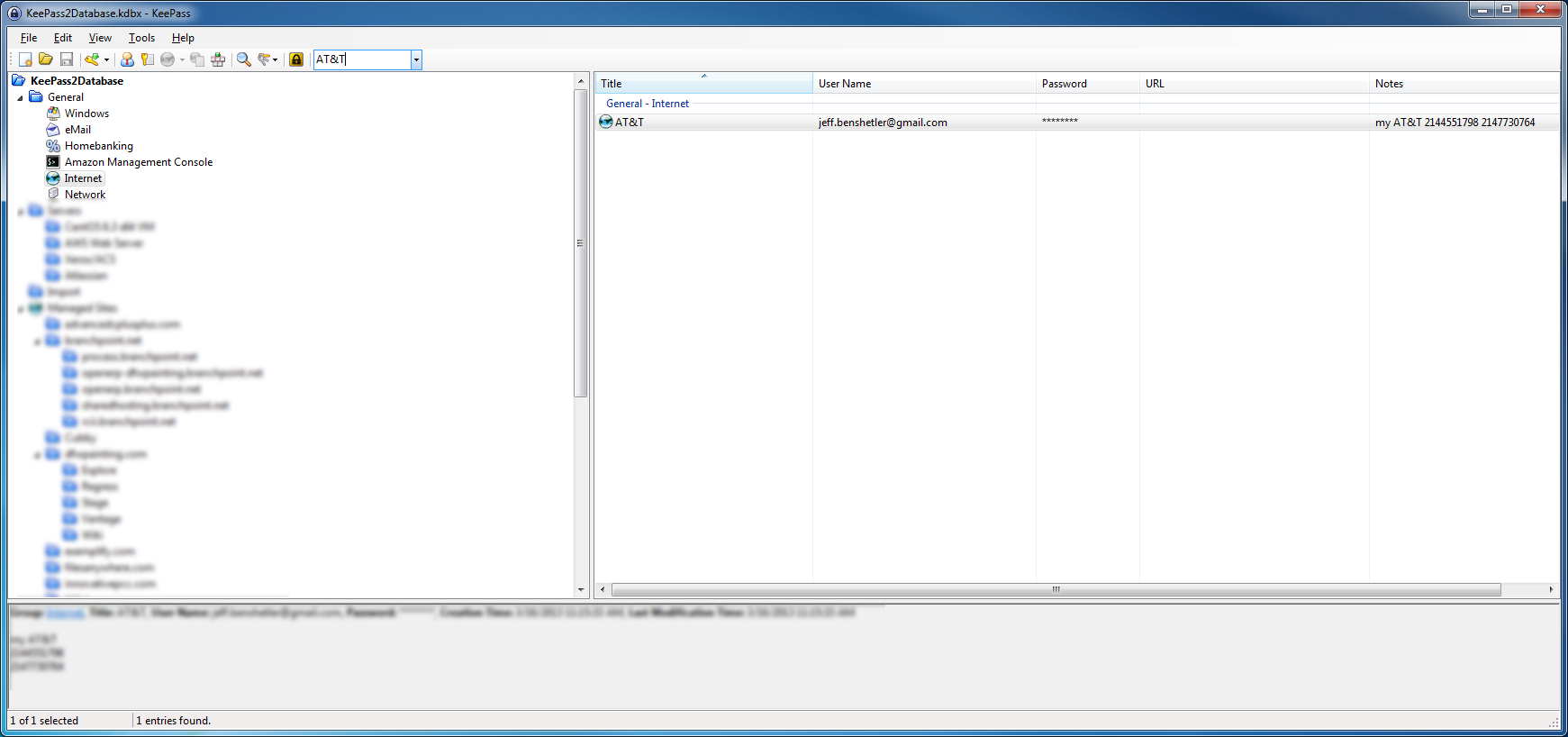Open the File menu

(x=29, y=38)
